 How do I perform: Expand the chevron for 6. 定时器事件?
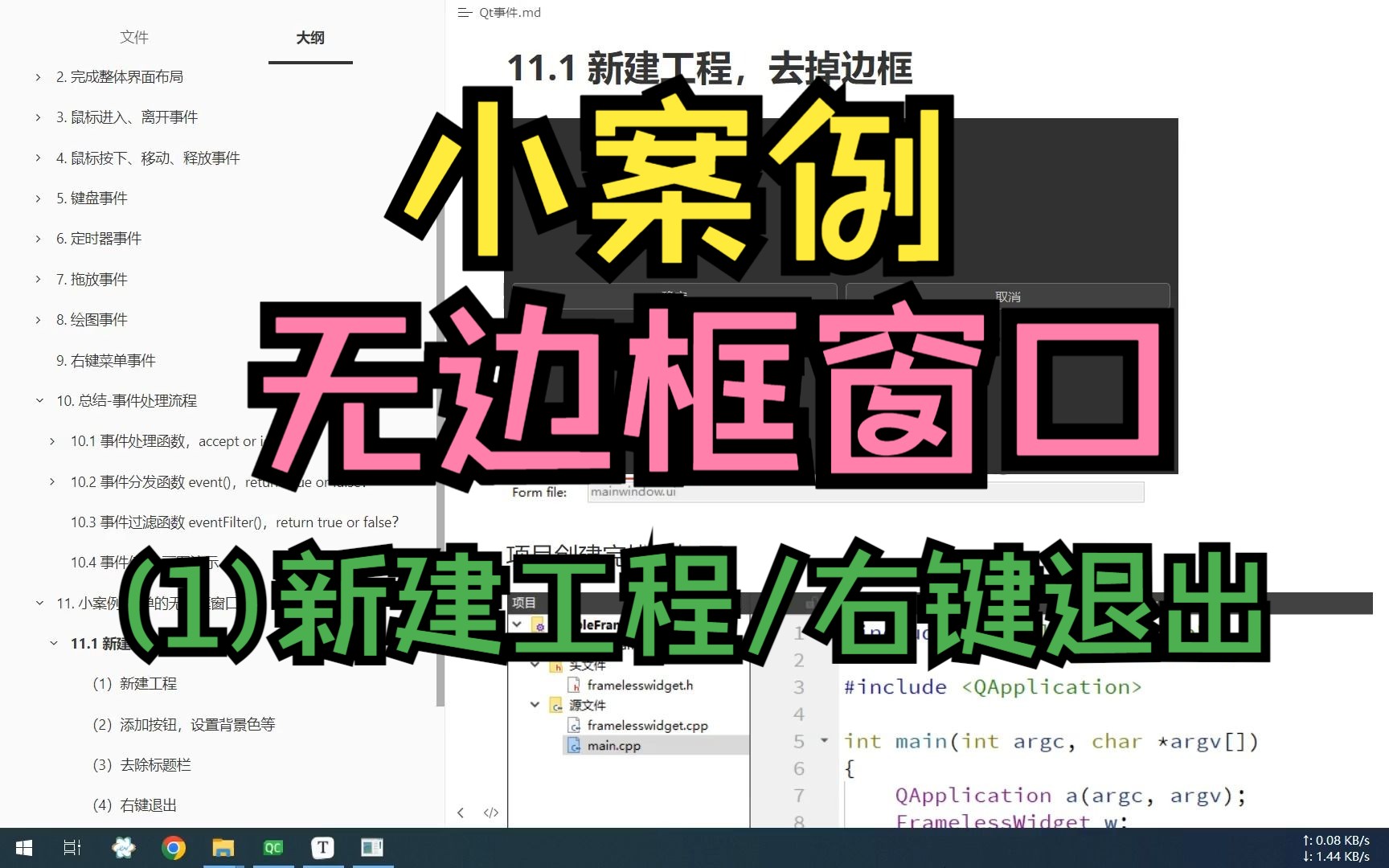(38, 239)
